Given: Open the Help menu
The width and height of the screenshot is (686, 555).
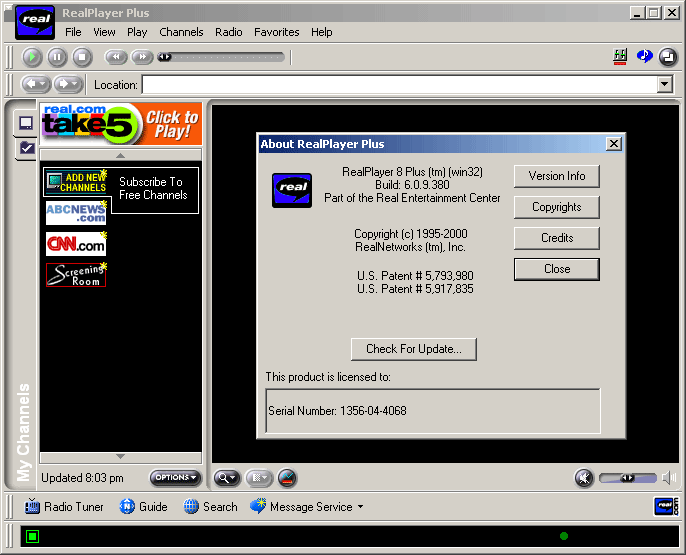Looking at the screenshot, I should [x=322, y=32].
